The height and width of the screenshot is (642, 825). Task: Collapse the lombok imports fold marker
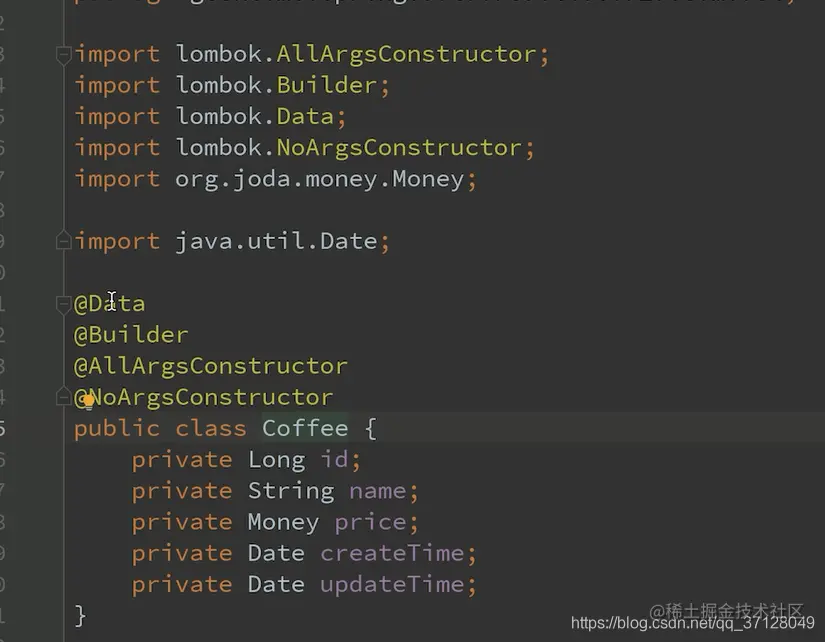pos(64,55)
